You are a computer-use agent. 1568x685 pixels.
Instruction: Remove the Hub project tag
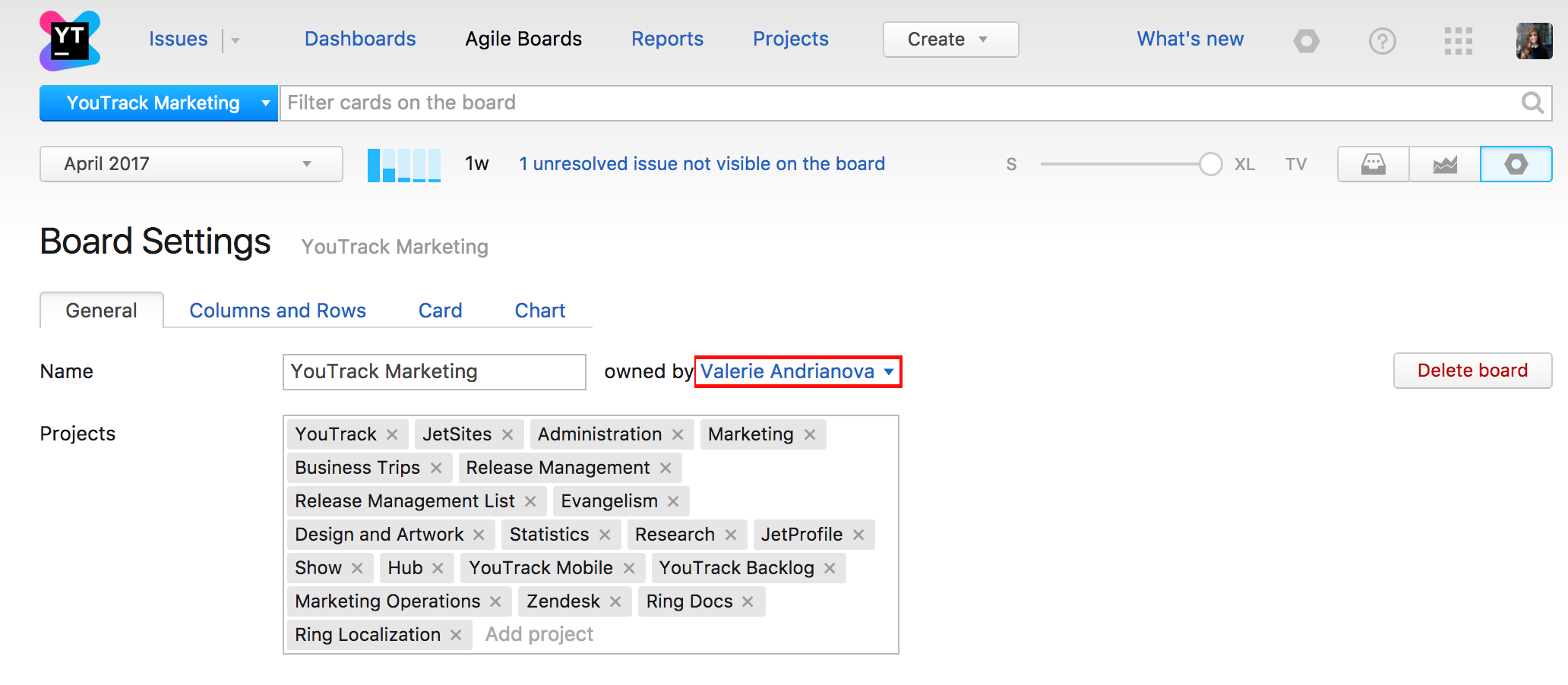[438, 568]
